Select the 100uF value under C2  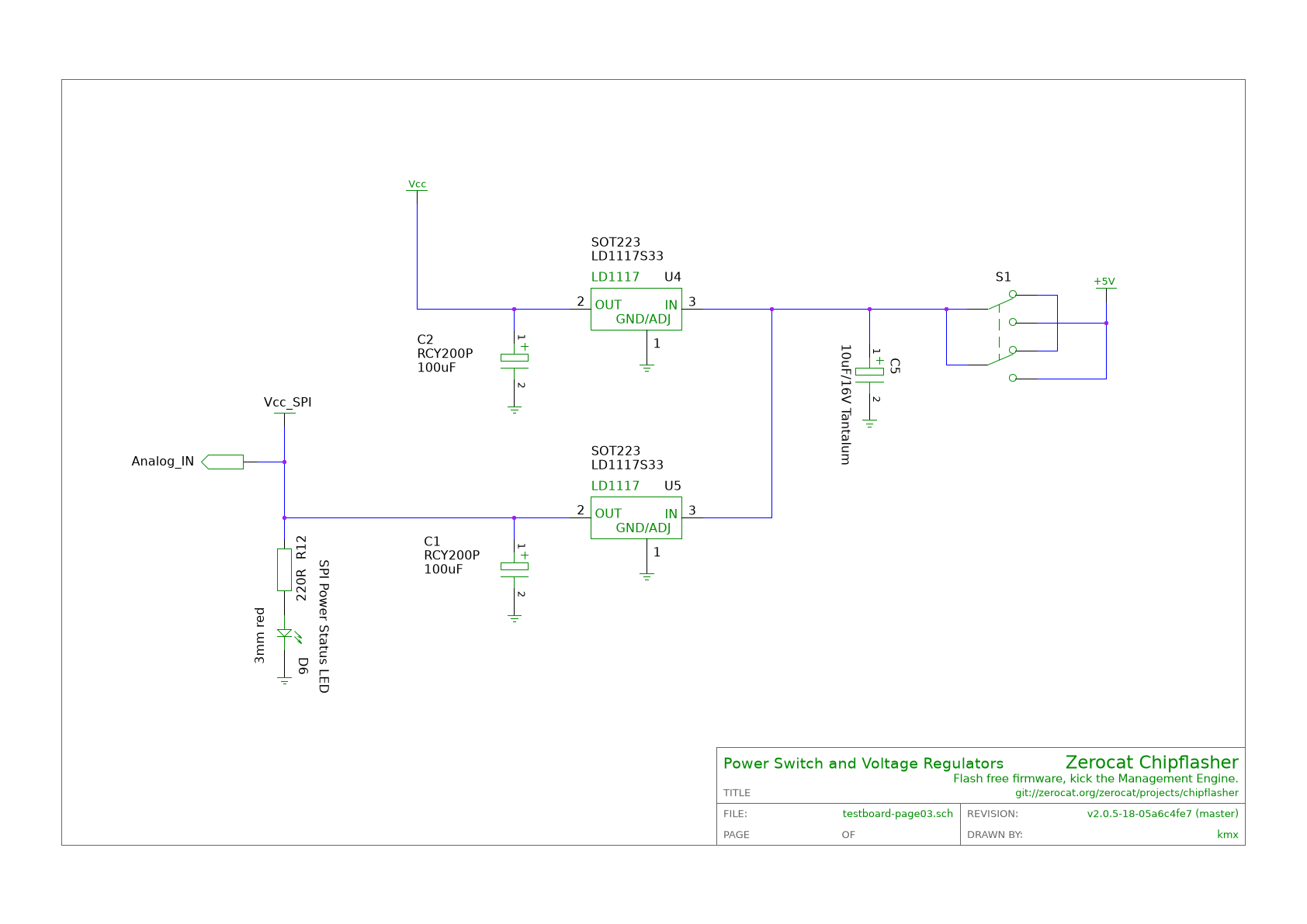[x=436, y=368]
